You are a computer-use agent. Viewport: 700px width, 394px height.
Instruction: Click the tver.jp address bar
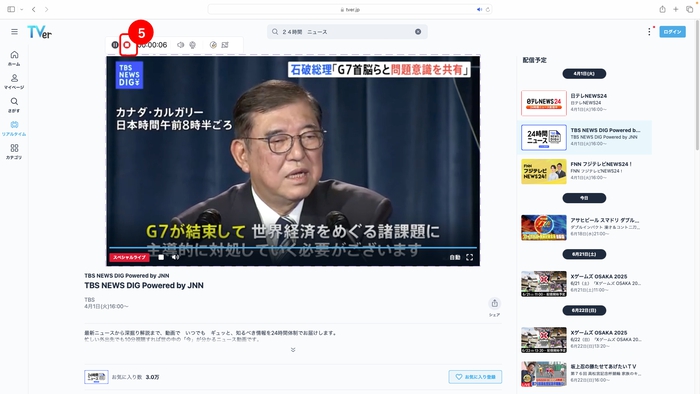click(350, 9)
